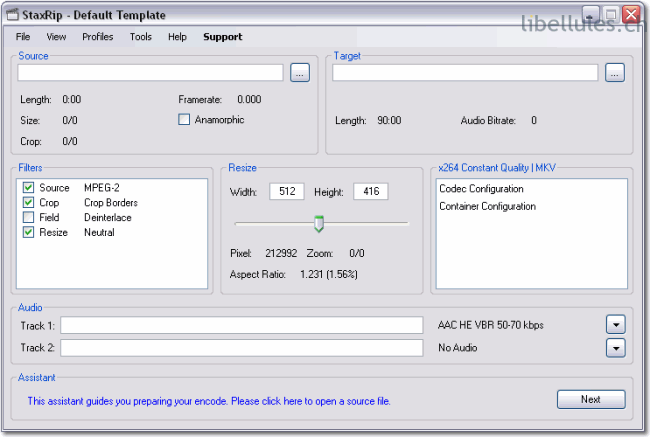
Task: Click the Pixel value 212992
Action: [x=281, y=253]
